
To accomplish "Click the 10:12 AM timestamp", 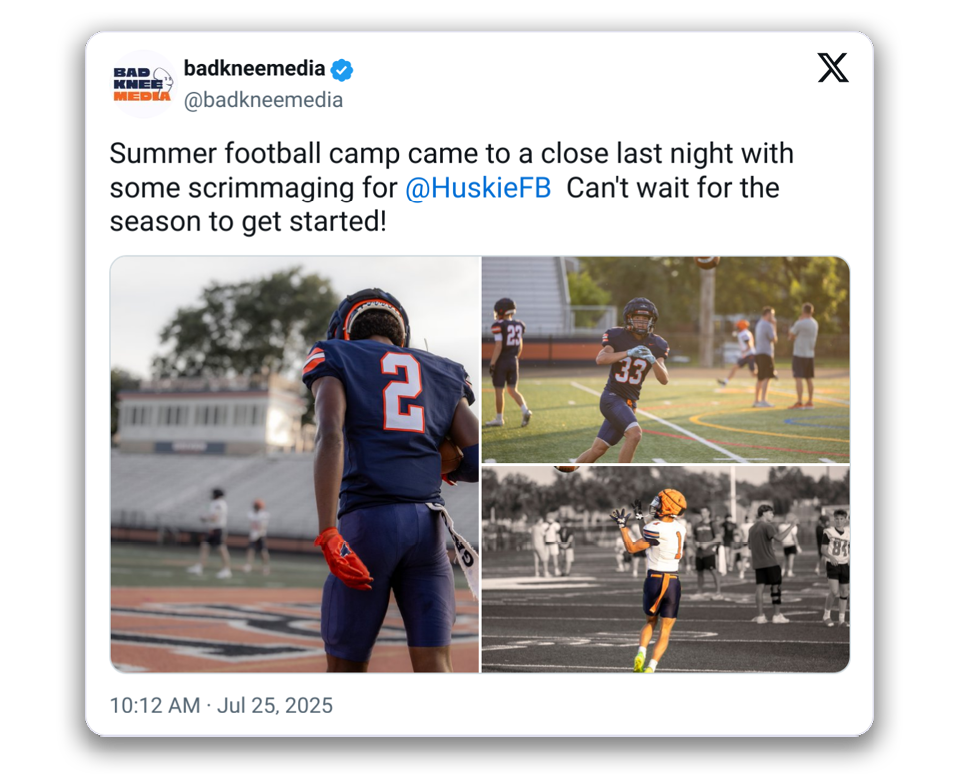I will pos(155,705).
